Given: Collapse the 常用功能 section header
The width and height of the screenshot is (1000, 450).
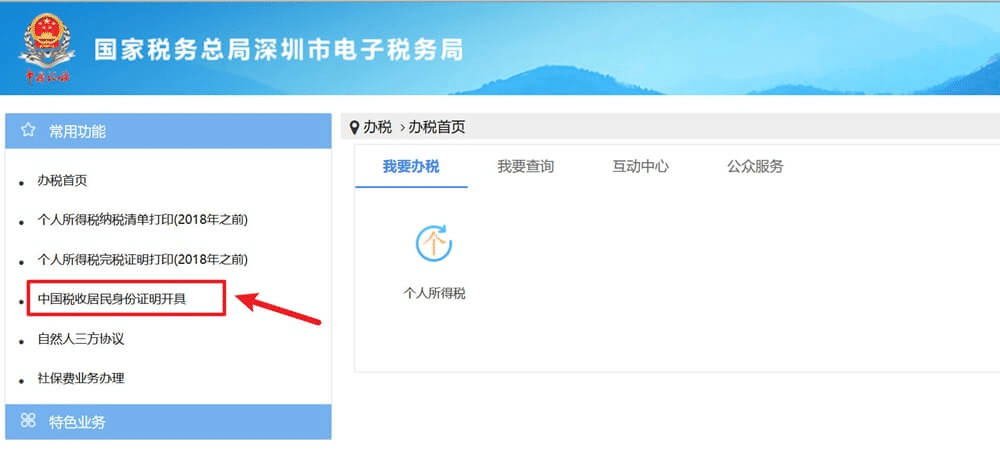Looking at the screenshot, I should (x=168, y=131).
